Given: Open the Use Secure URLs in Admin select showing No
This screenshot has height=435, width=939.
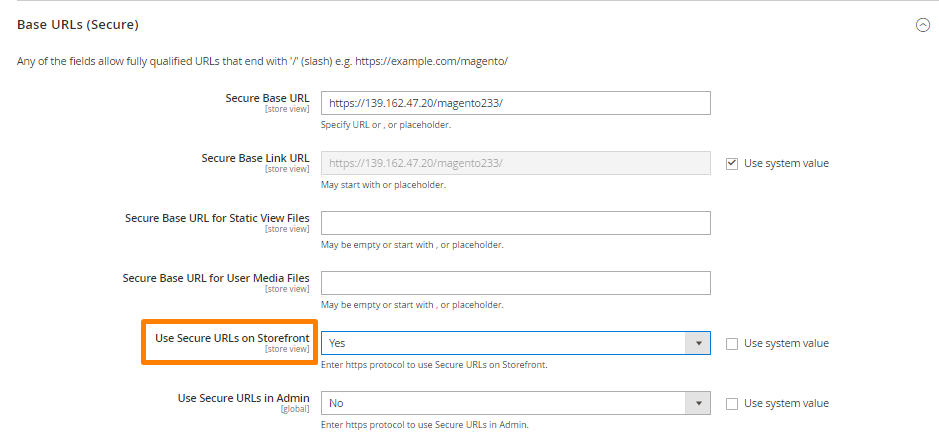Looking at the screenshot, I should click(516, 403).
